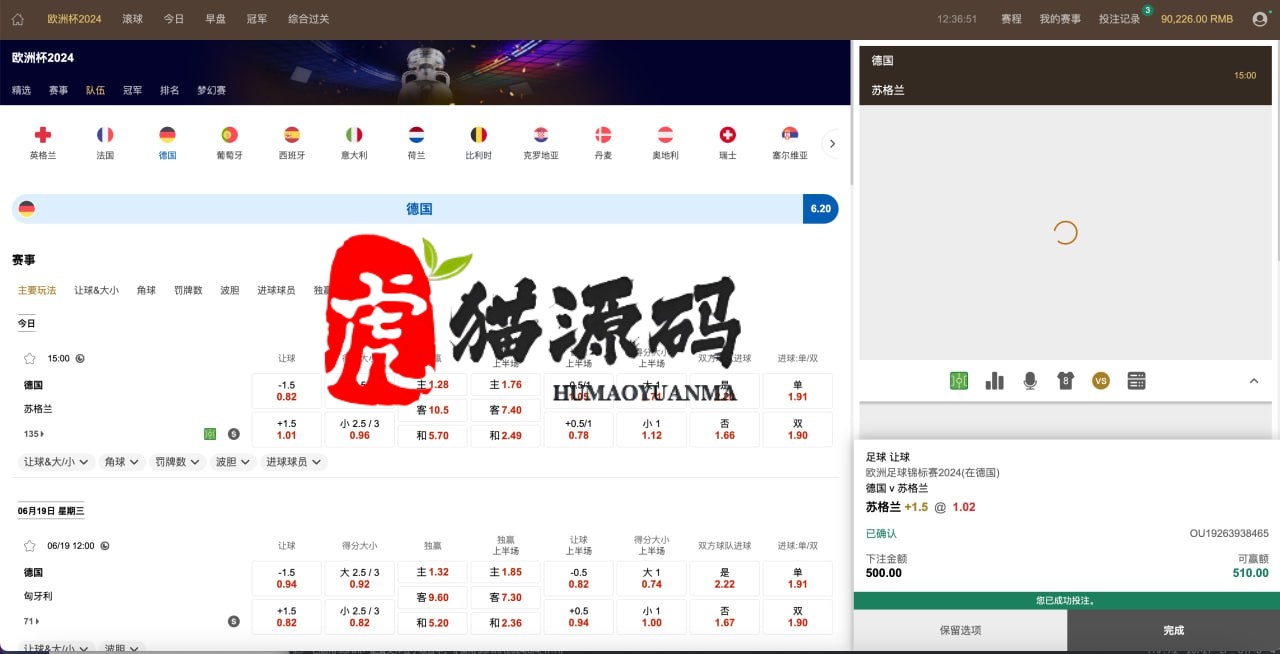Select the 进球球员 market tab

276,290
